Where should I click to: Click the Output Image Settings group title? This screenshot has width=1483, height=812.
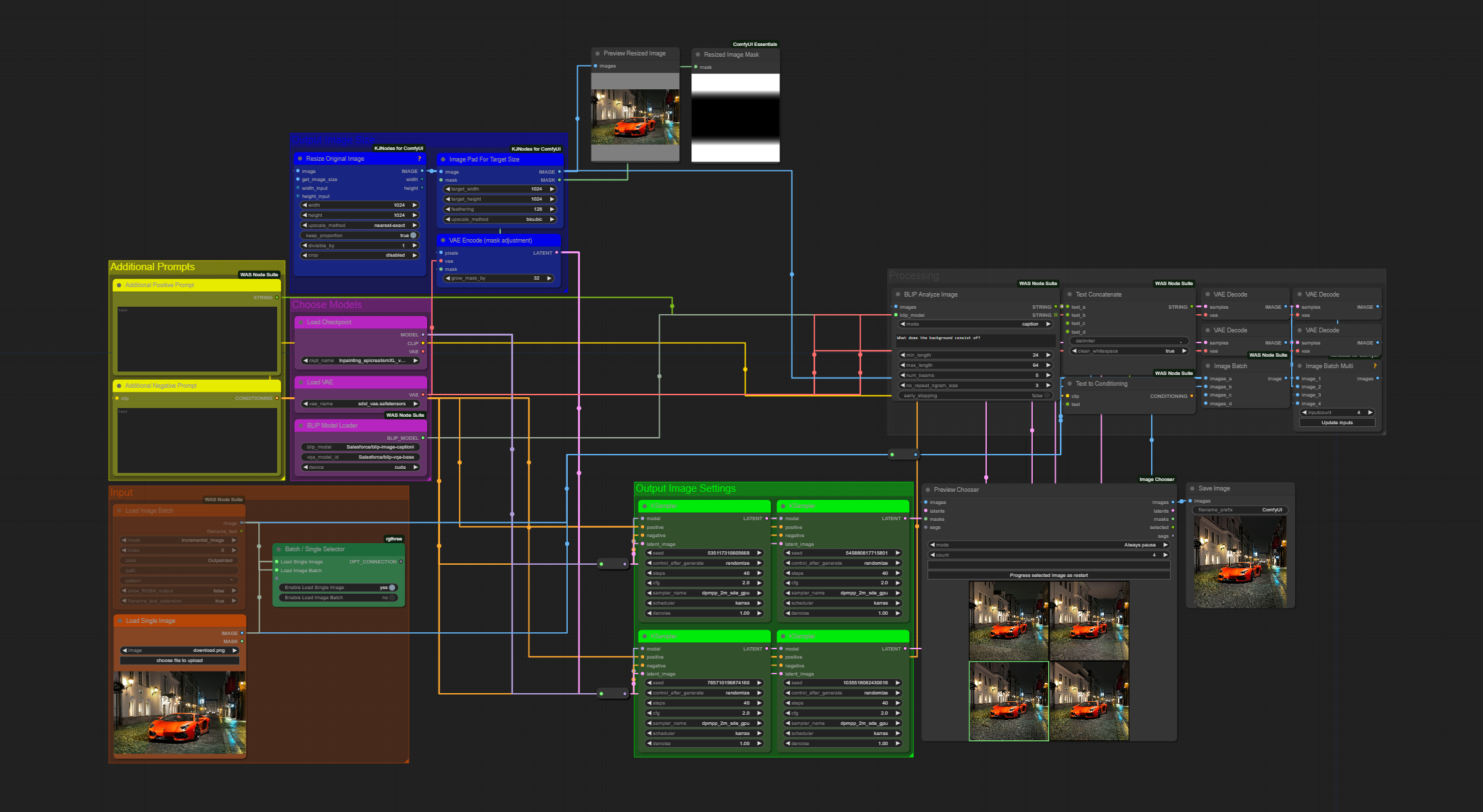click(x=685, y=488)
